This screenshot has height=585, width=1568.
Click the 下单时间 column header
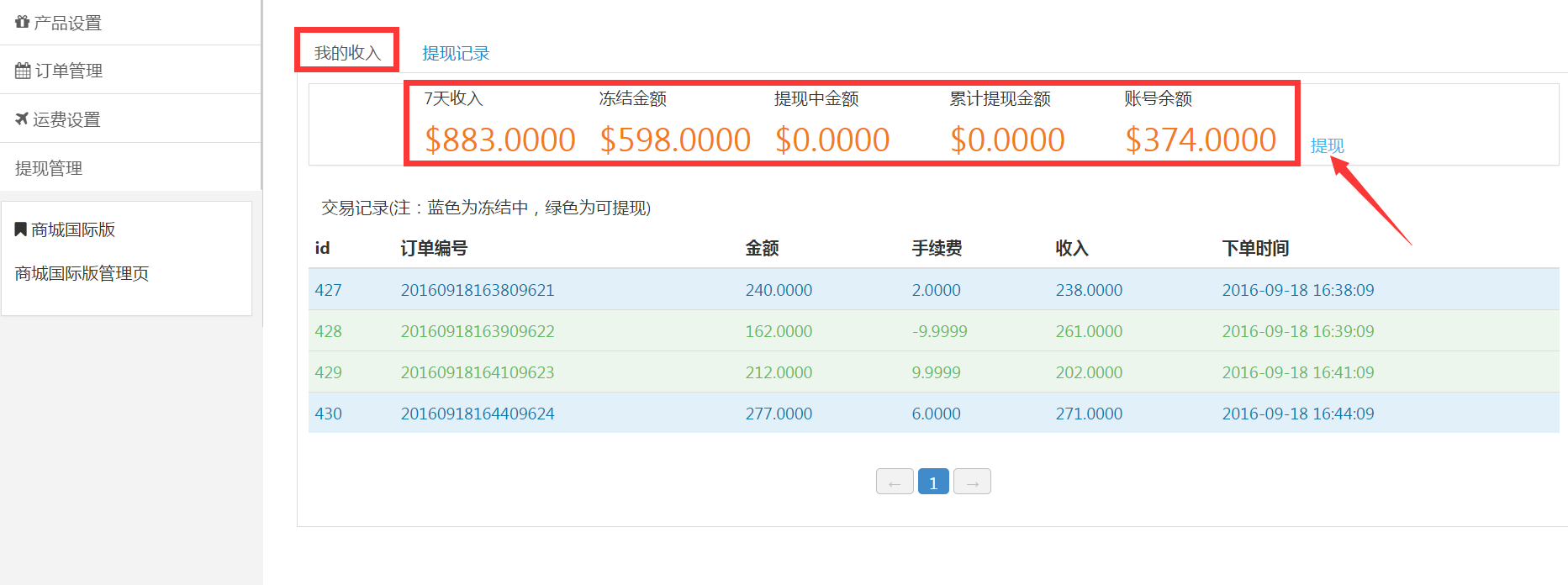point(1255,248)
